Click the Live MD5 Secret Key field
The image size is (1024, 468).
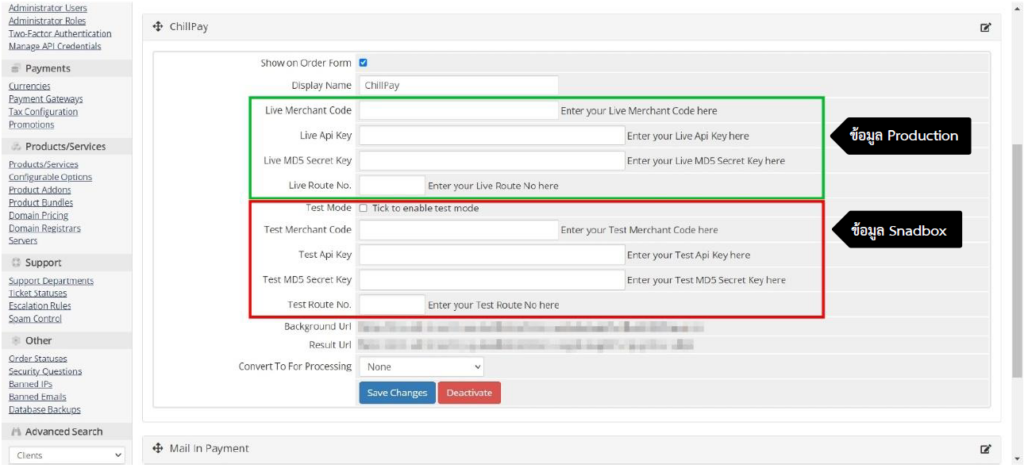click(492, 161)
